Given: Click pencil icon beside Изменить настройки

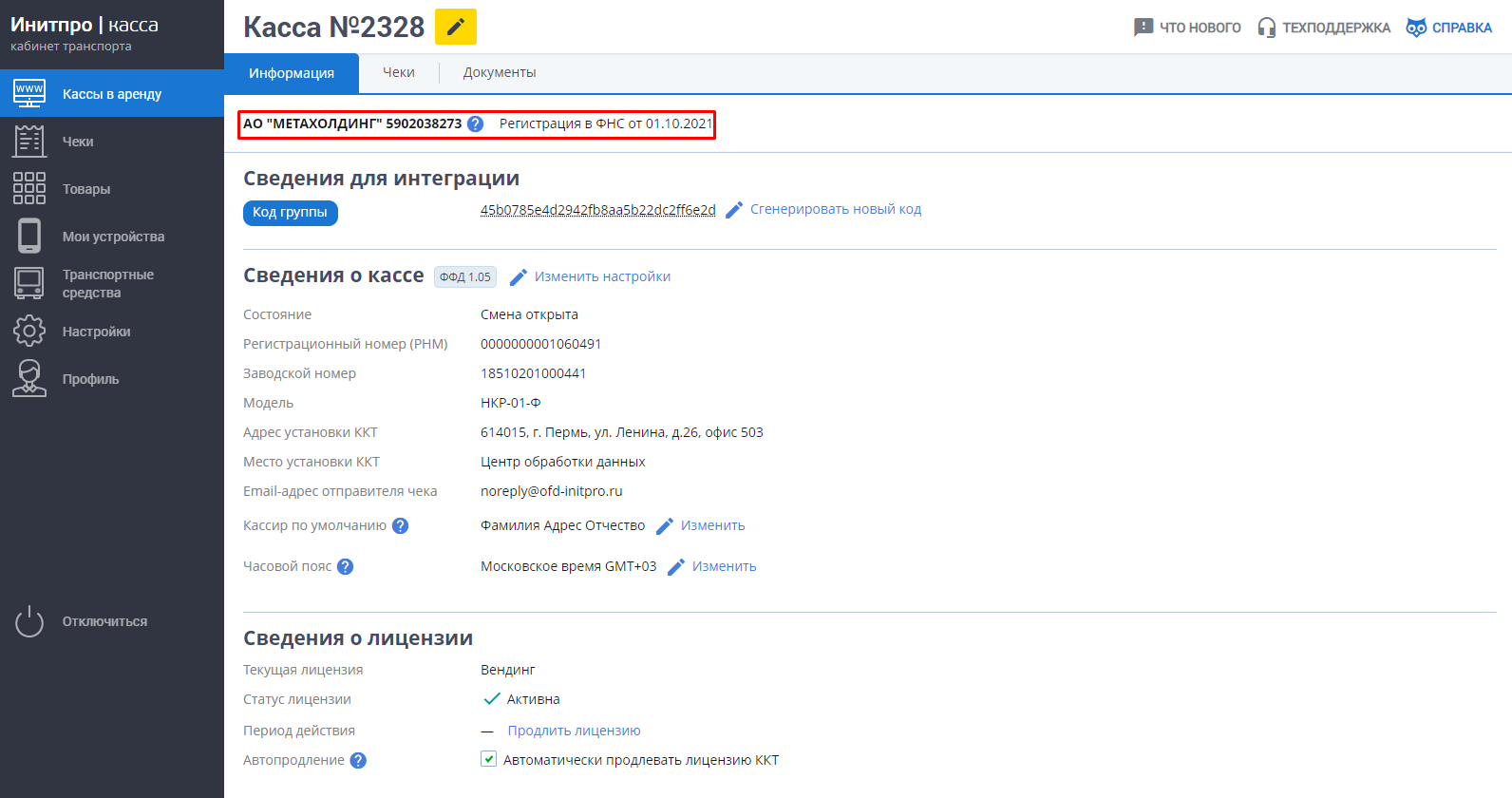Looking at the screenshot, I should [x=519, y=277].
